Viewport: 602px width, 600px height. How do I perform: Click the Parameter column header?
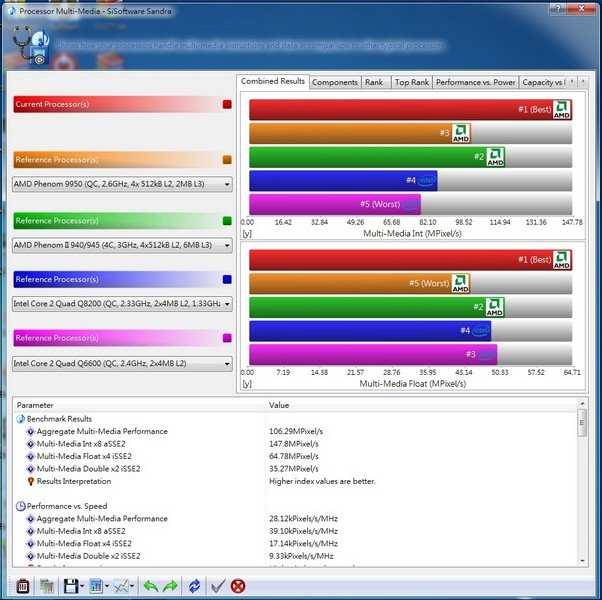[x=139, y=405]
